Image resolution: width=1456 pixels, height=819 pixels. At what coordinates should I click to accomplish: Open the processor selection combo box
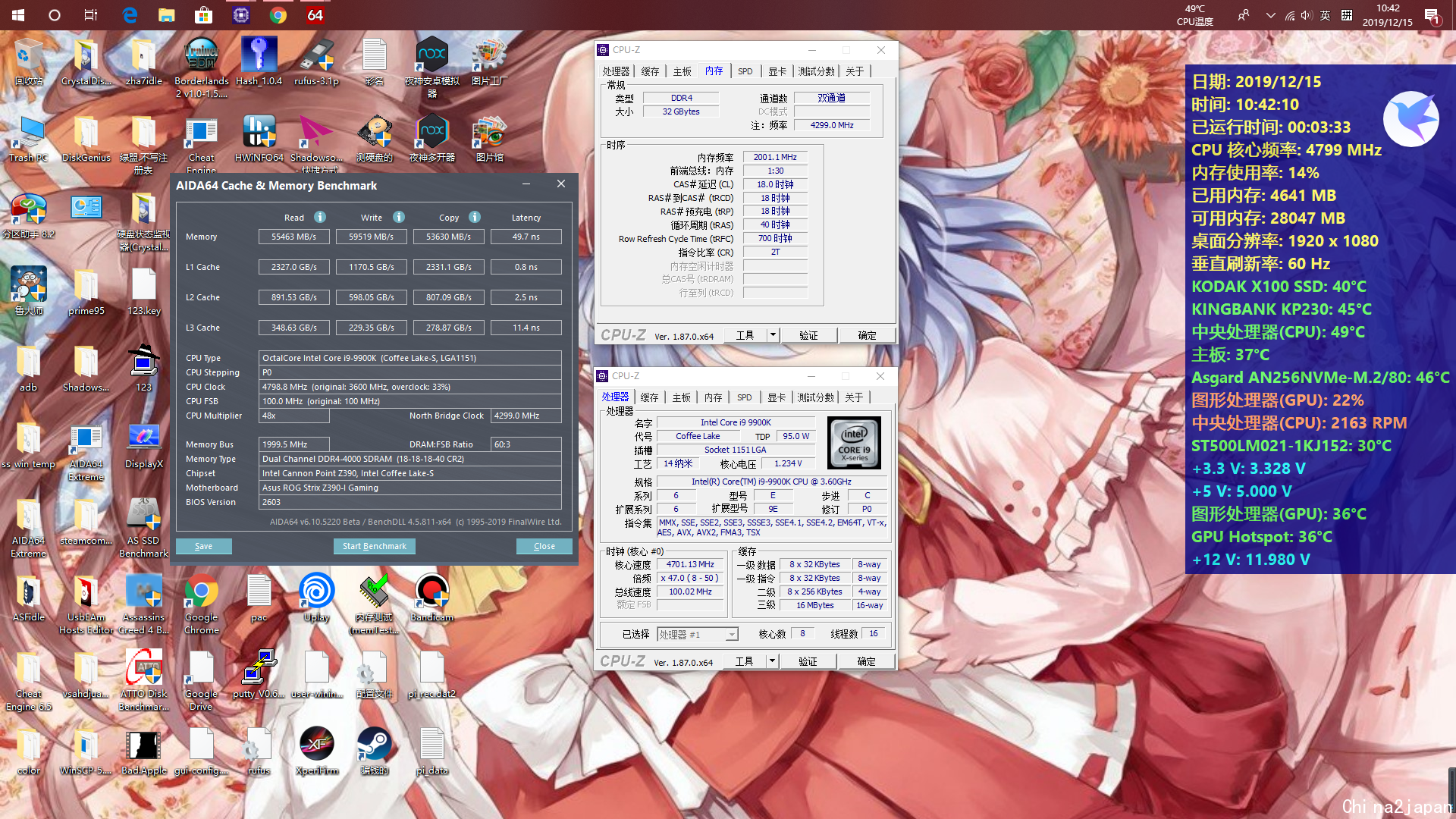point(698,634)
